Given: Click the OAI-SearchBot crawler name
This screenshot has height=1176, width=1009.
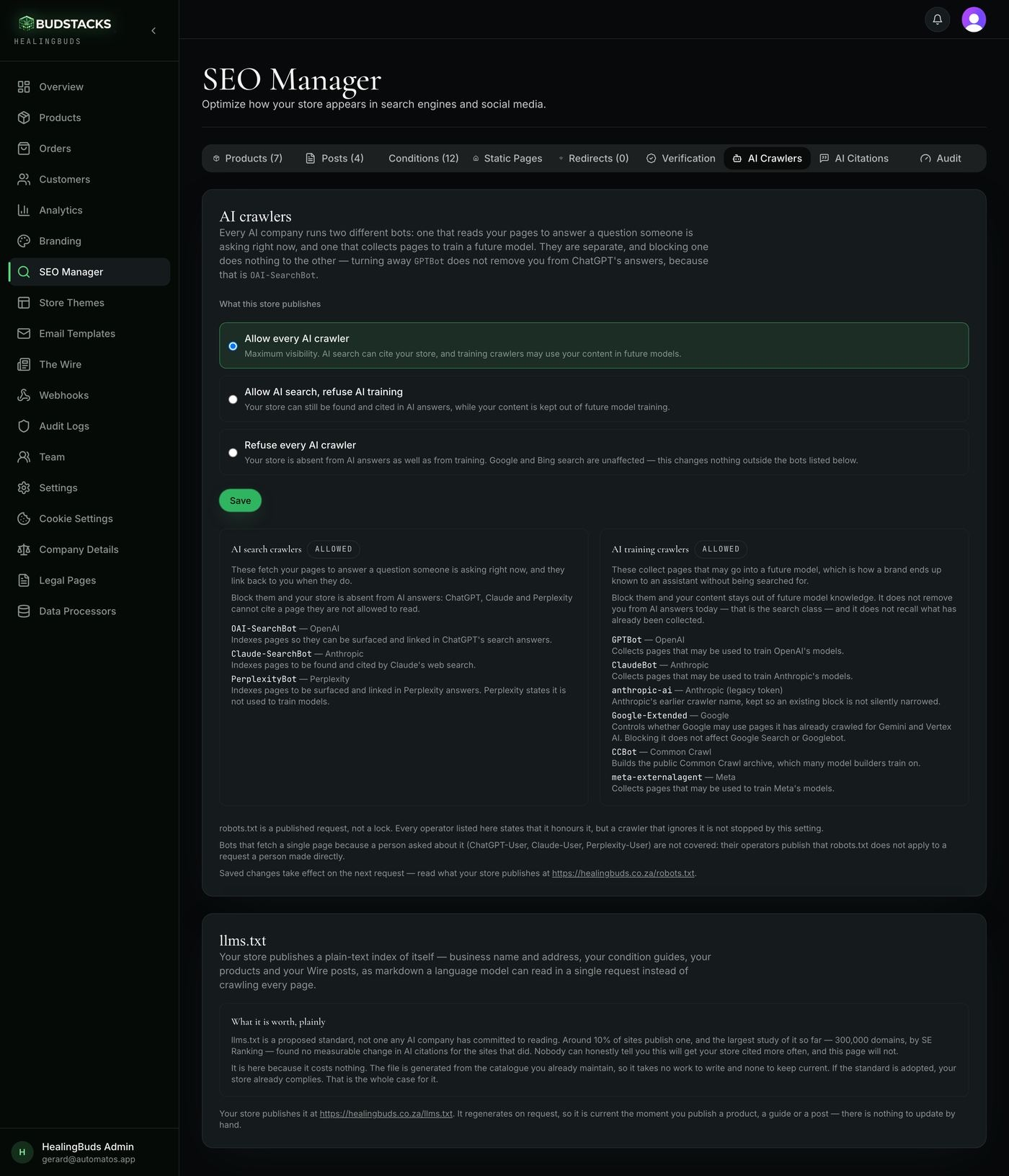Looking at the screenshot, I should (x=264, y=629).
